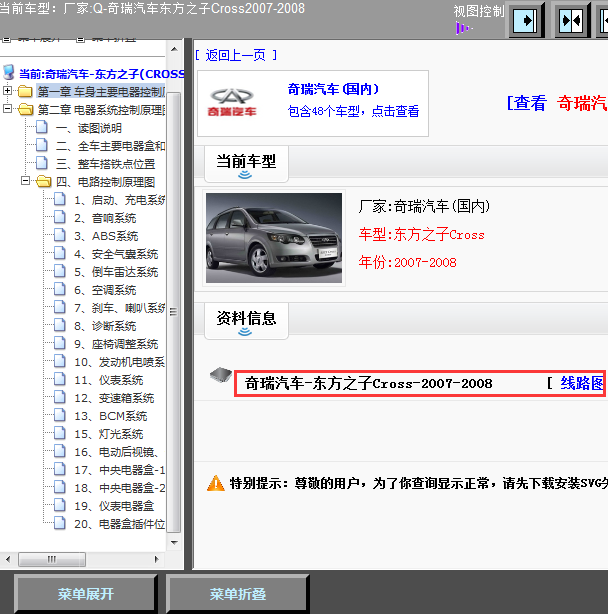Click the tree vertical scrollbar thumb
Viewport: 608px width, 614px height.
(x=174, y=312)
